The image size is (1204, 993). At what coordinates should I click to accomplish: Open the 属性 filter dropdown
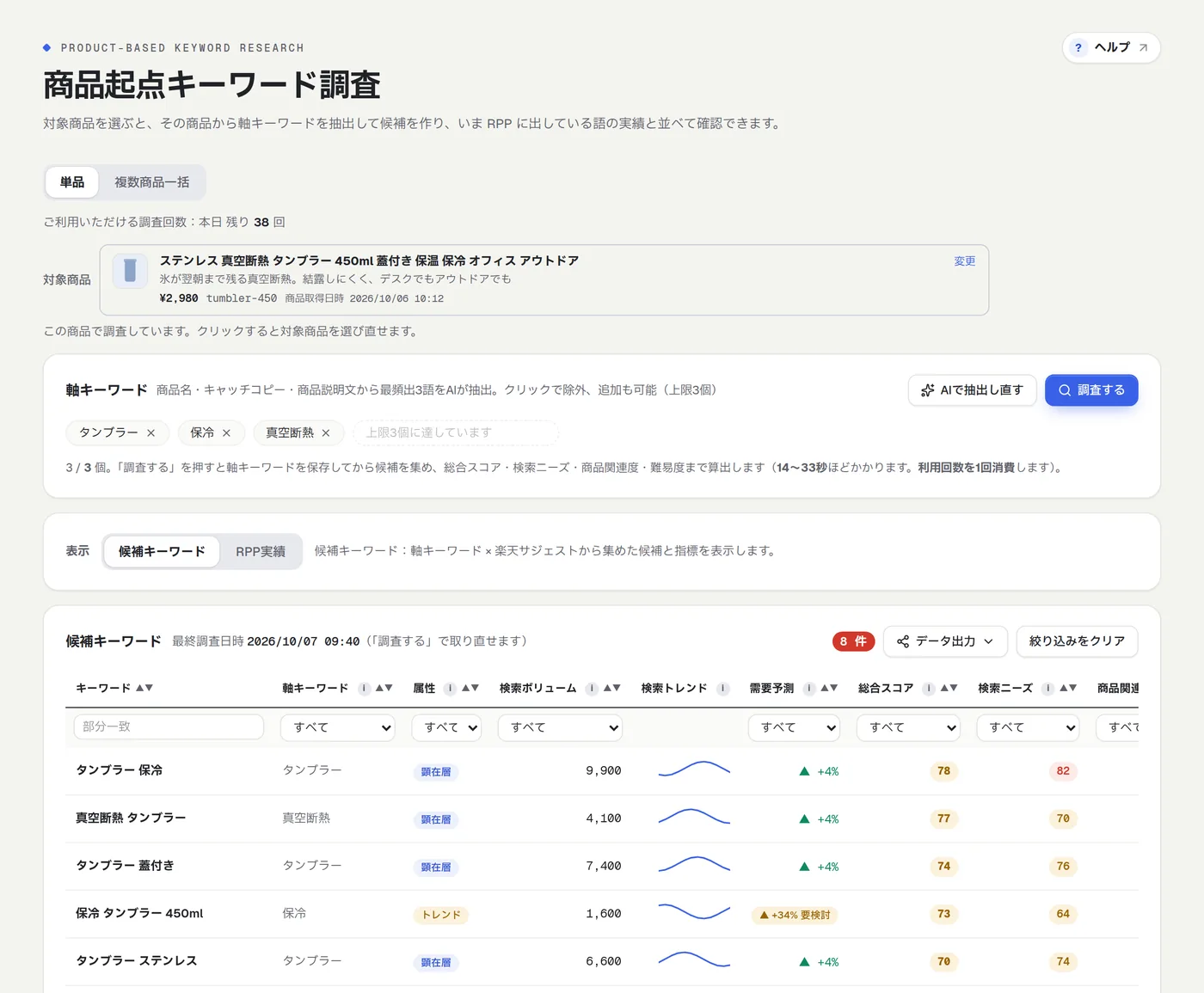click(x=446, y=728)
